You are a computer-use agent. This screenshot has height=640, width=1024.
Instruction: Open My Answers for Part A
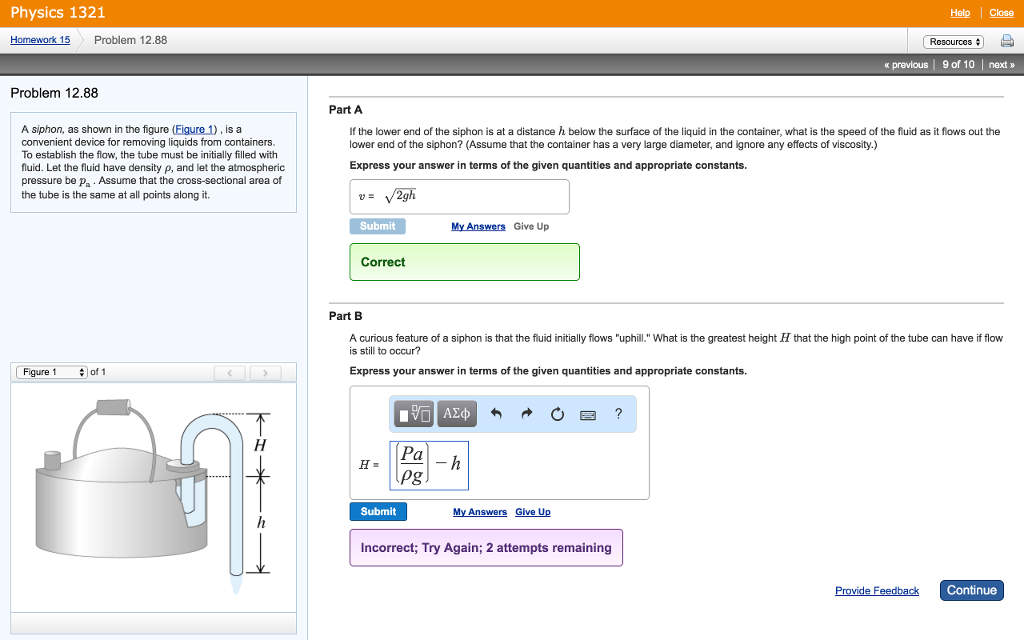(x=478, y=227)
